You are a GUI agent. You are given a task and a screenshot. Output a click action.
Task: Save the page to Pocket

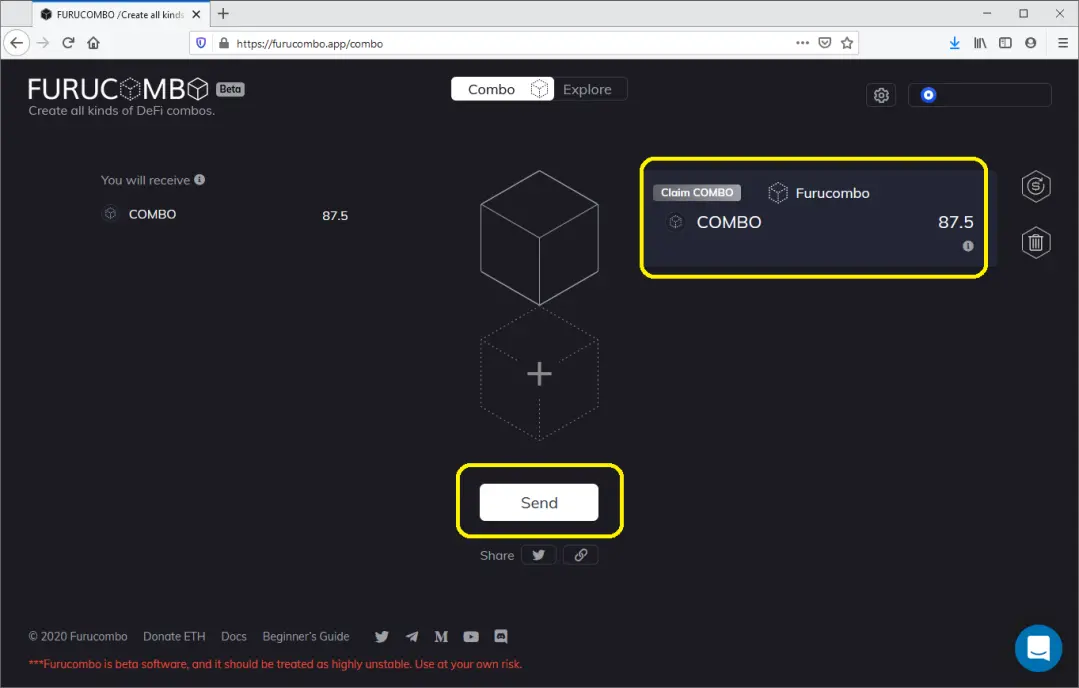pyautogui.click(x=824, y=43)
